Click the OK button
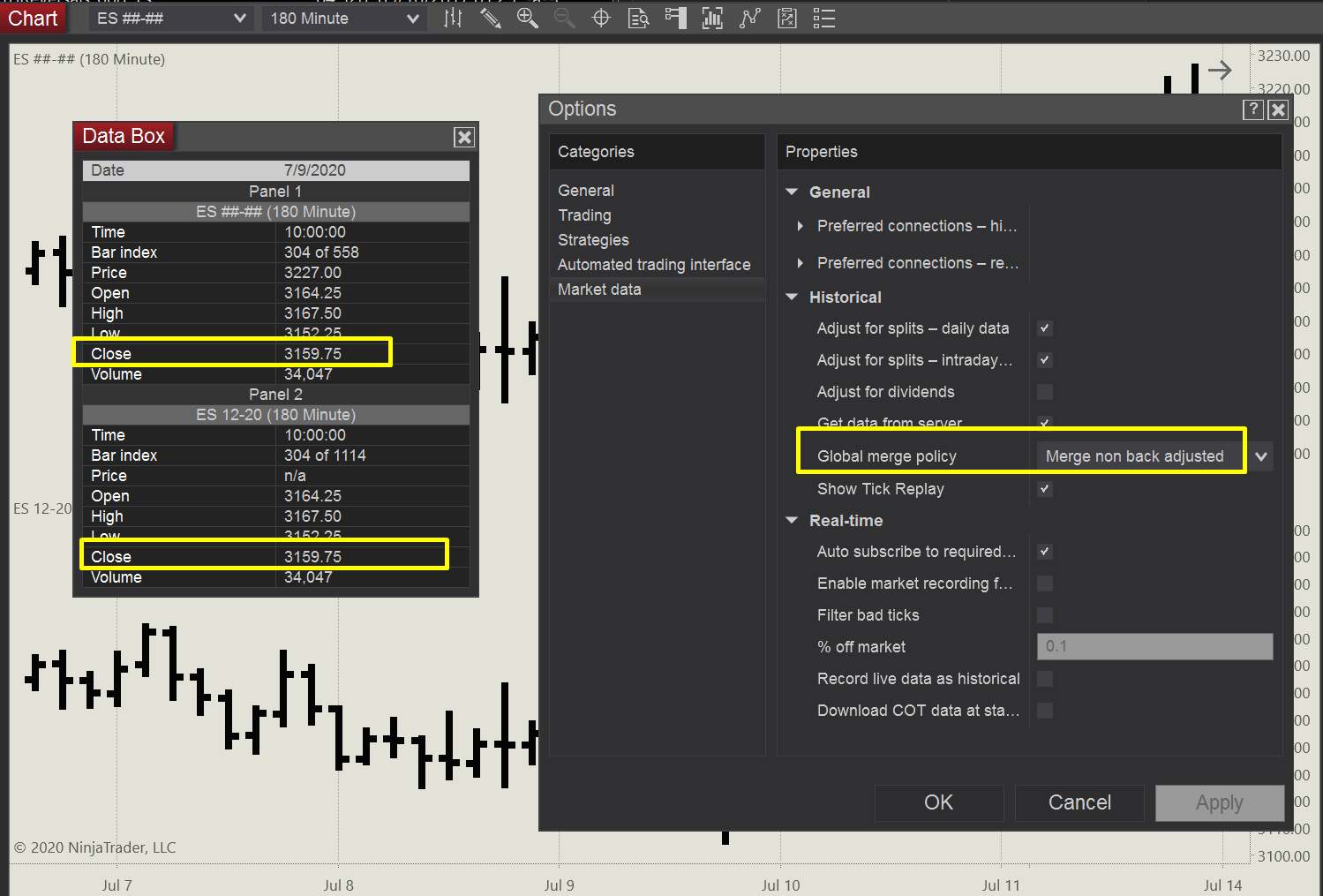 click(x=939, y=802)
